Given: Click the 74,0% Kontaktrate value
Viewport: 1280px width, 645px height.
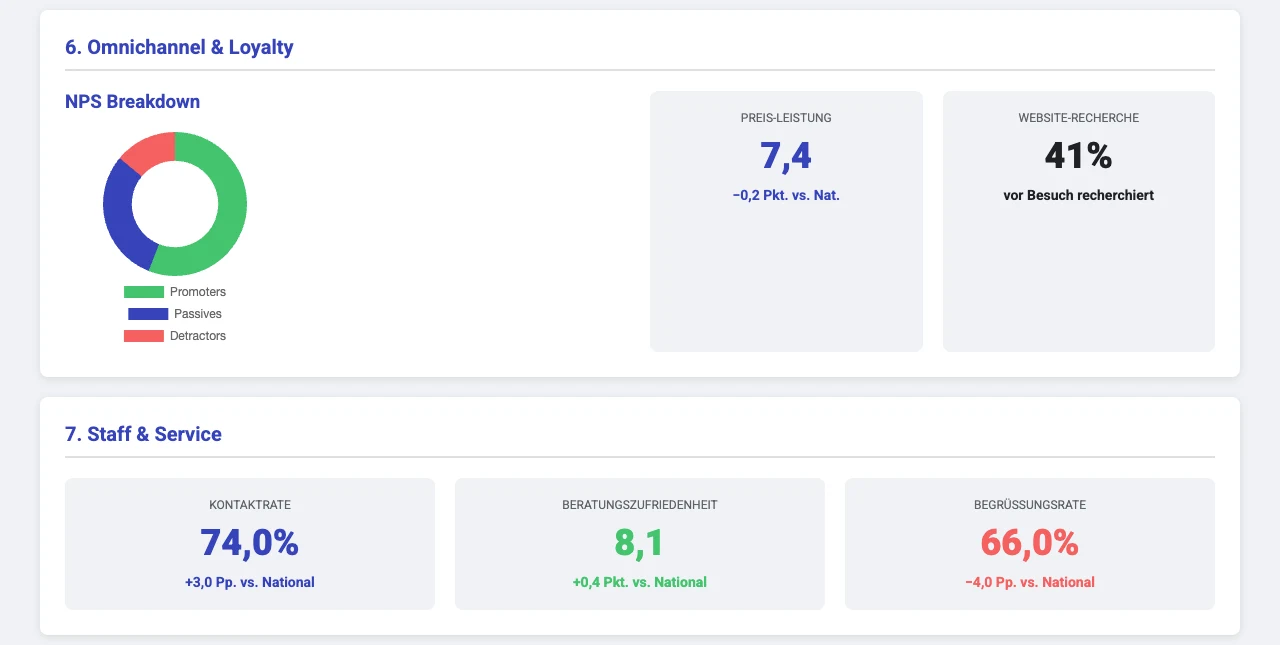Looking at the screenshot, I should tap(250, 543).
